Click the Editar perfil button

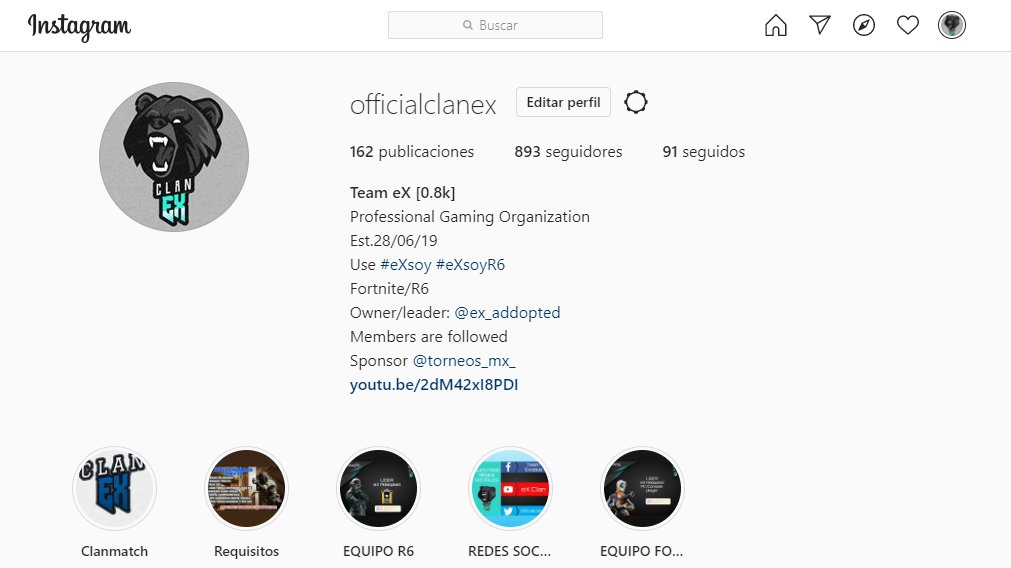(x=563, y=102)
